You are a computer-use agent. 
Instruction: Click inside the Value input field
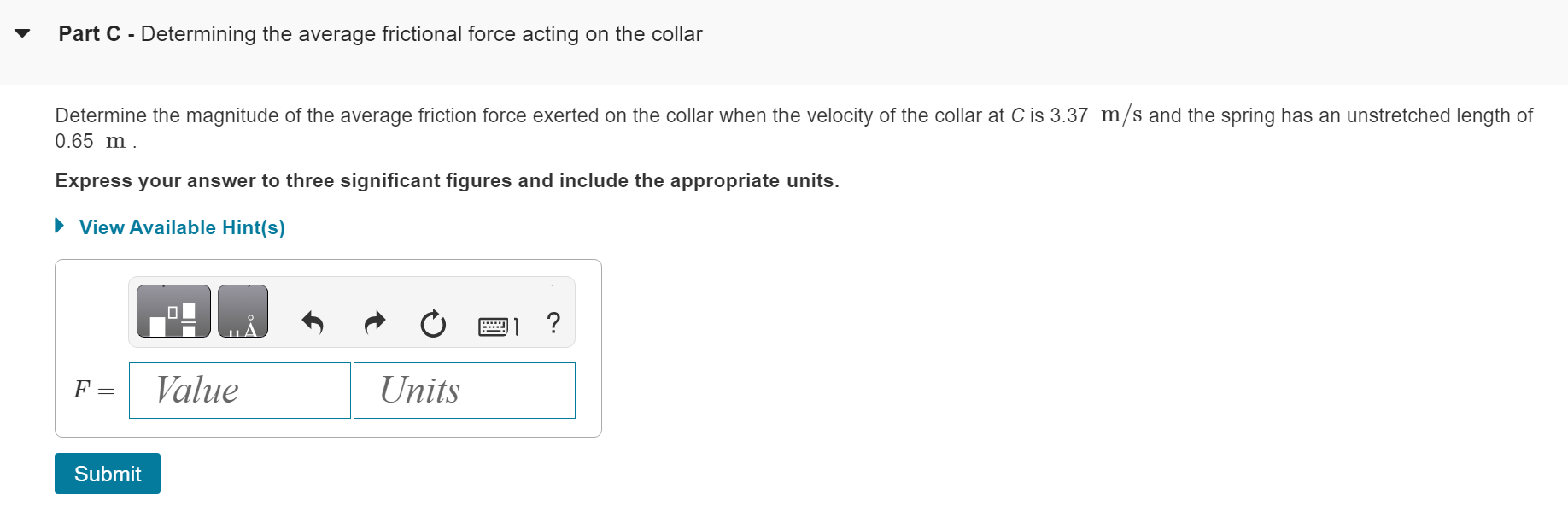[239, 391]
